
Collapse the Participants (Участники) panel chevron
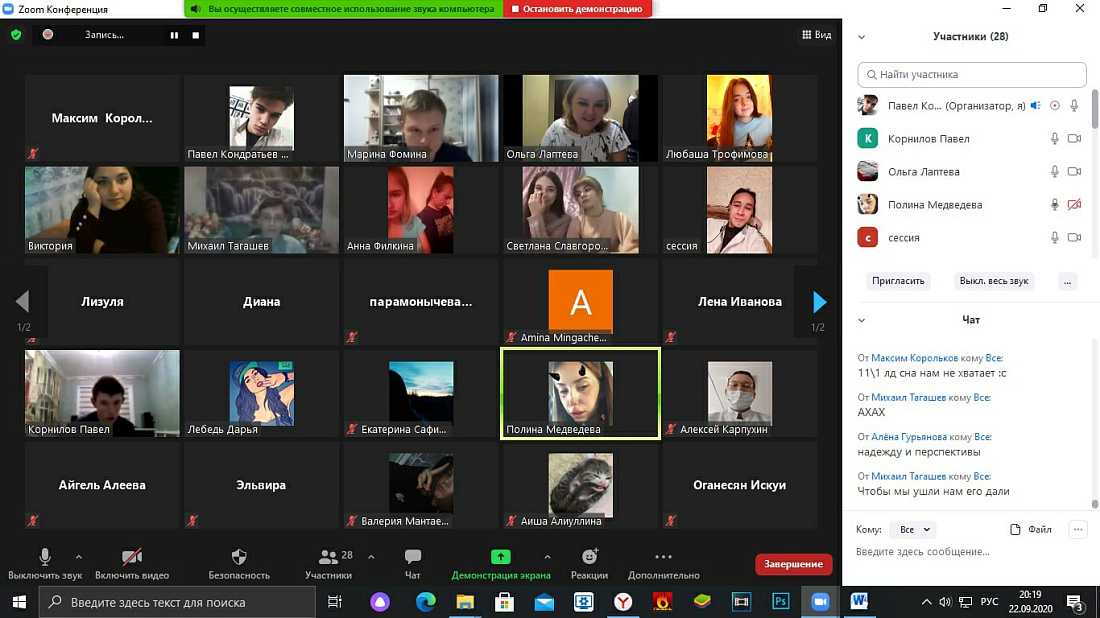(x=861, y=37)
